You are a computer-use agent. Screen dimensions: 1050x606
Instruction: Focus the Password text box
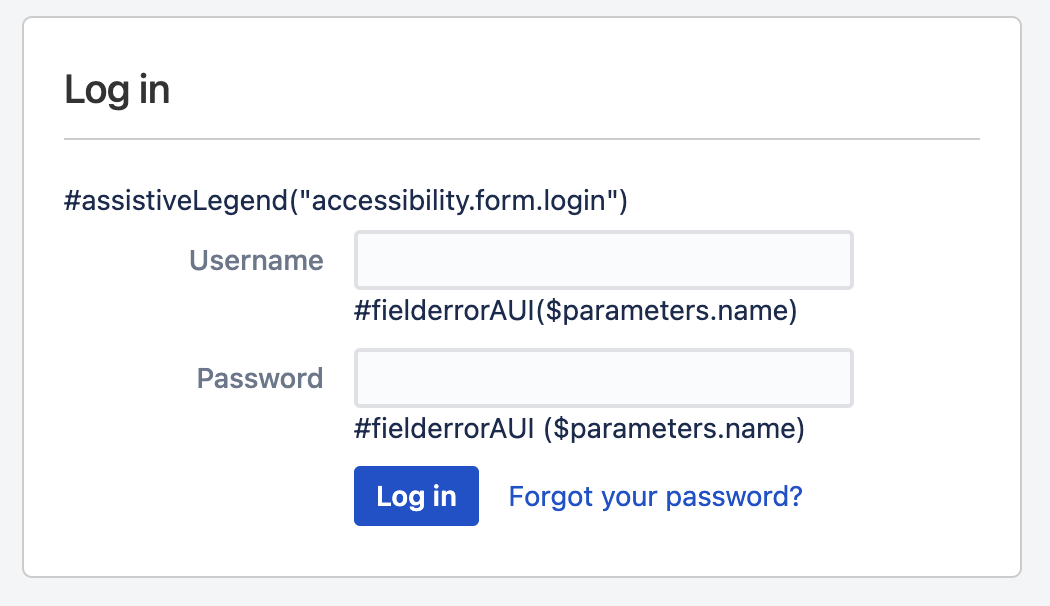tap(603, 378)
